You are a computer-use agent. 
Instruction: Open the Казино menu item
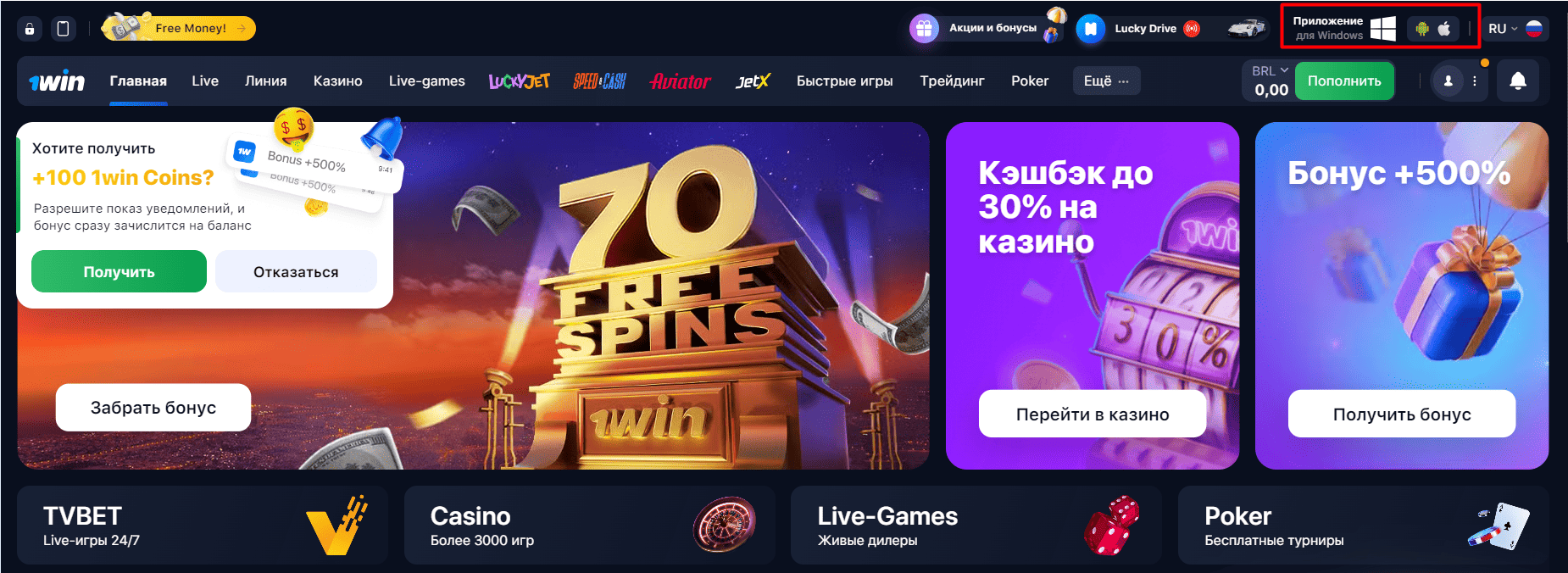coord(337,81)
